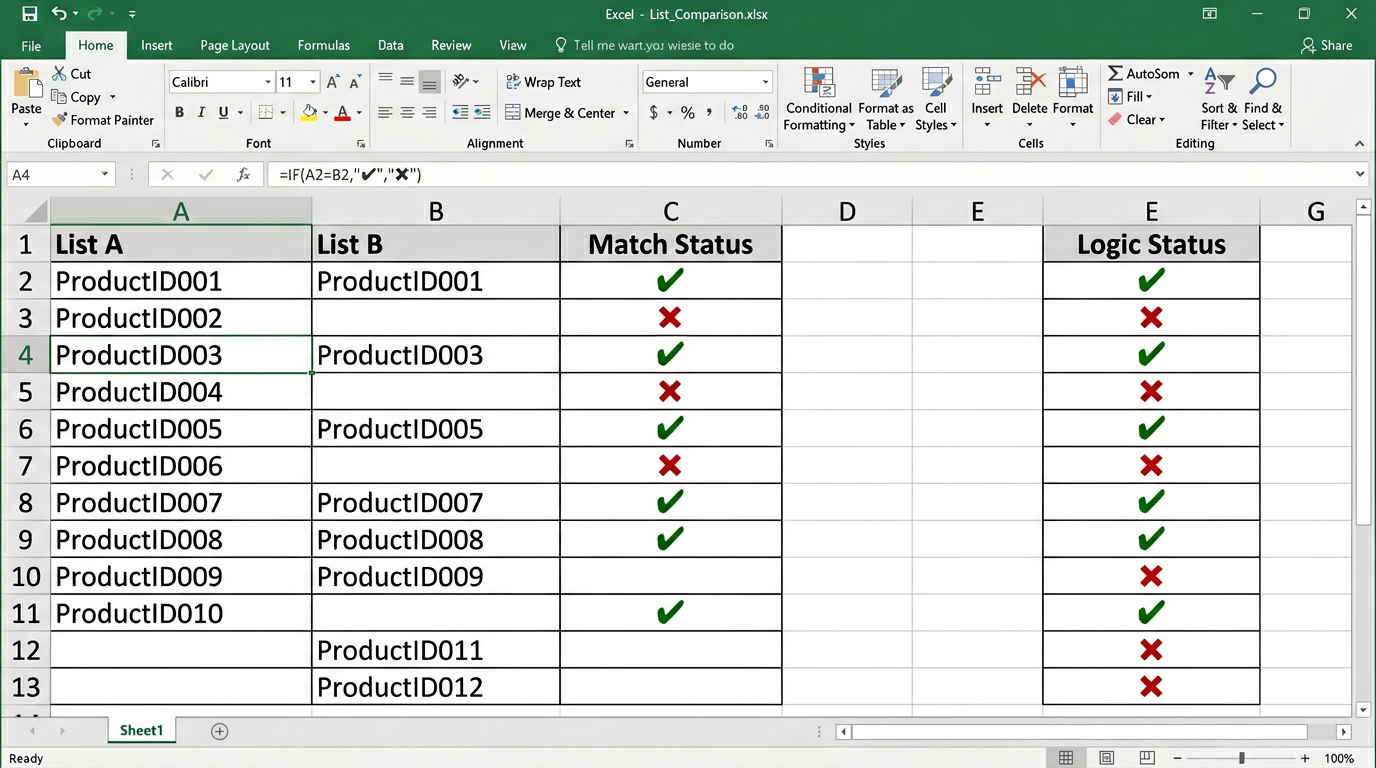Click the AutoSum icon
This screenshot has height=768, width=1376.
pos(1116,74)
